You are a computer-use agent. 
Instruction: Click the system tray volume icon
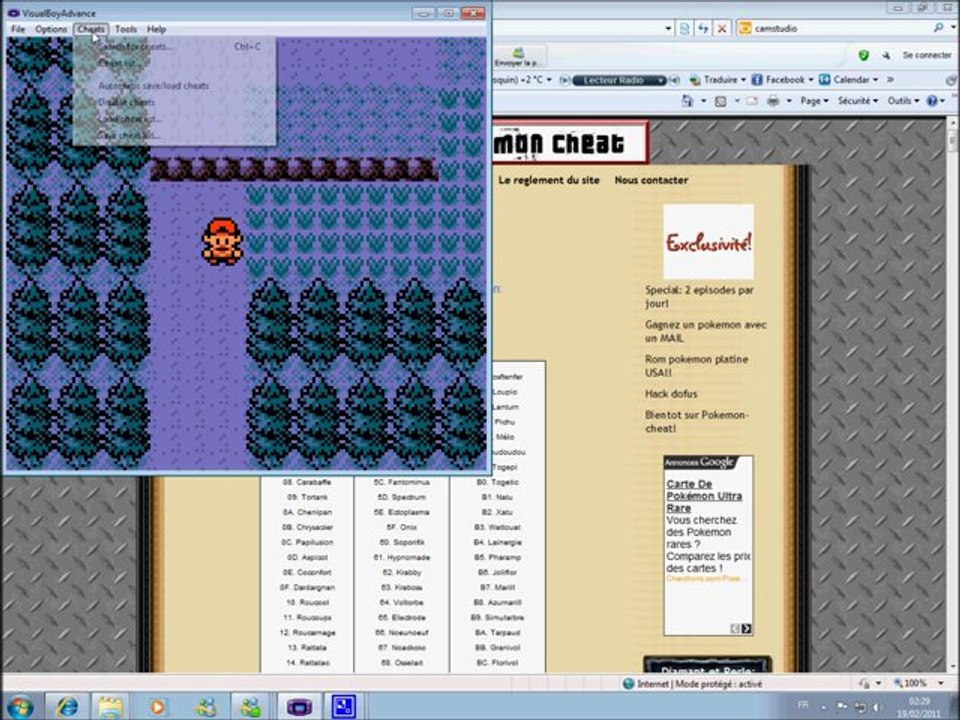pos(877,707)
